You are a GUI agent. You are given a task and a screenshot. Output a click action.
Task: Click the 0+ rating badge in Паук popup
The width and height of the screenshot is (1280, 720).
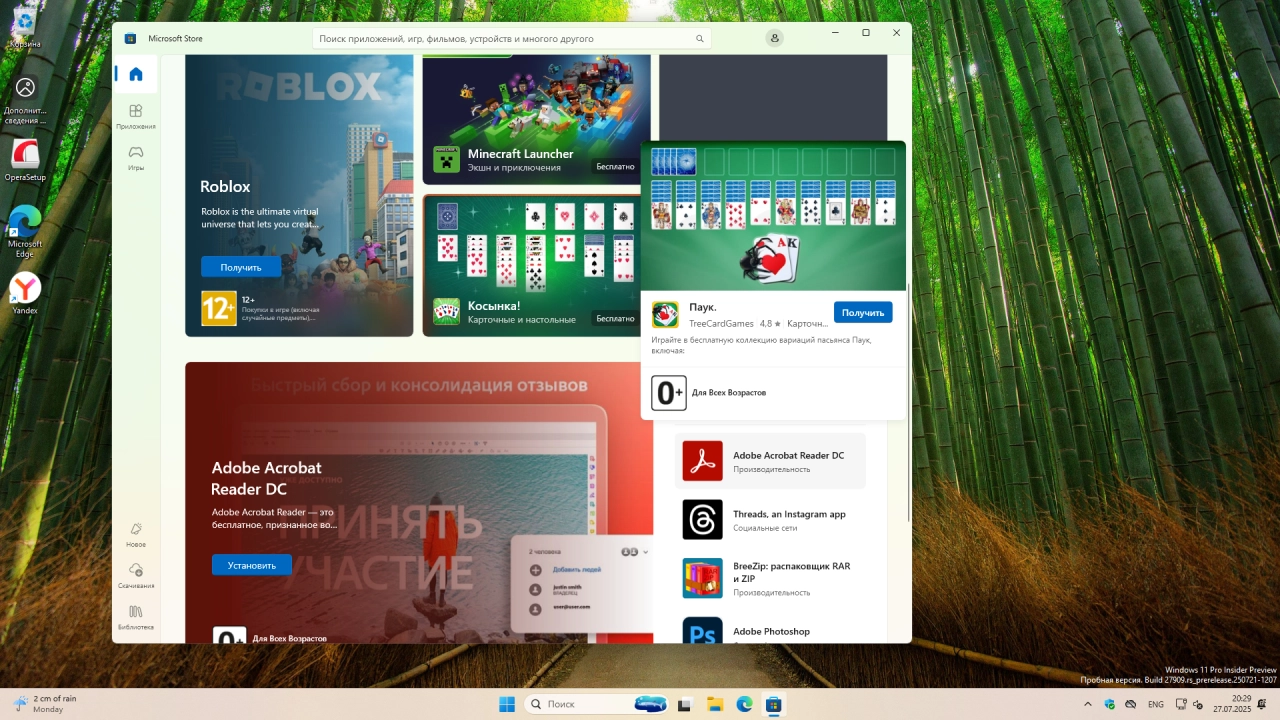pyautogui.click(x=669, y=393)
